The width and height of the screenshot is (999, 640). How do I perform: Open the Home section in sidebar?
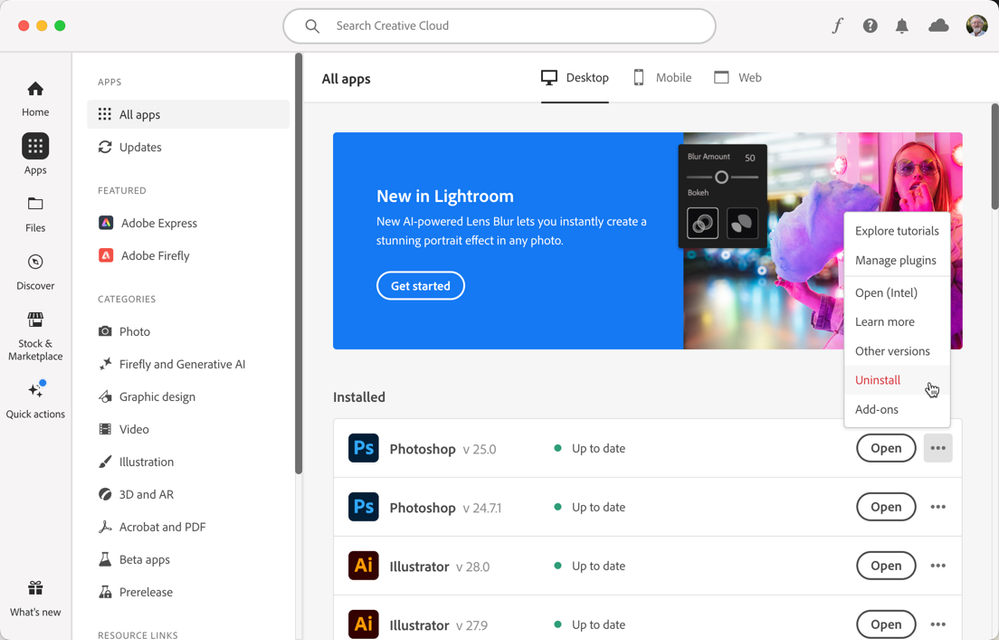point(35,99)
